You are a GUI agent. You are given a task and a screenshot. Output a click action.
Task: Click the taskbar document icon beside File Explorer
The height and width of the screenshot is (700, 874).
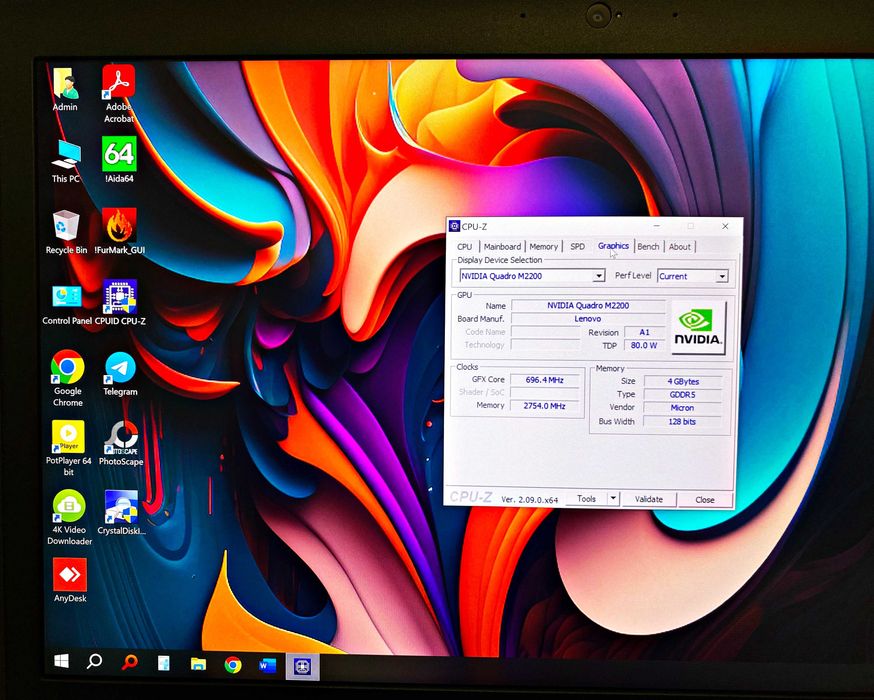click(x=163, y=663)
